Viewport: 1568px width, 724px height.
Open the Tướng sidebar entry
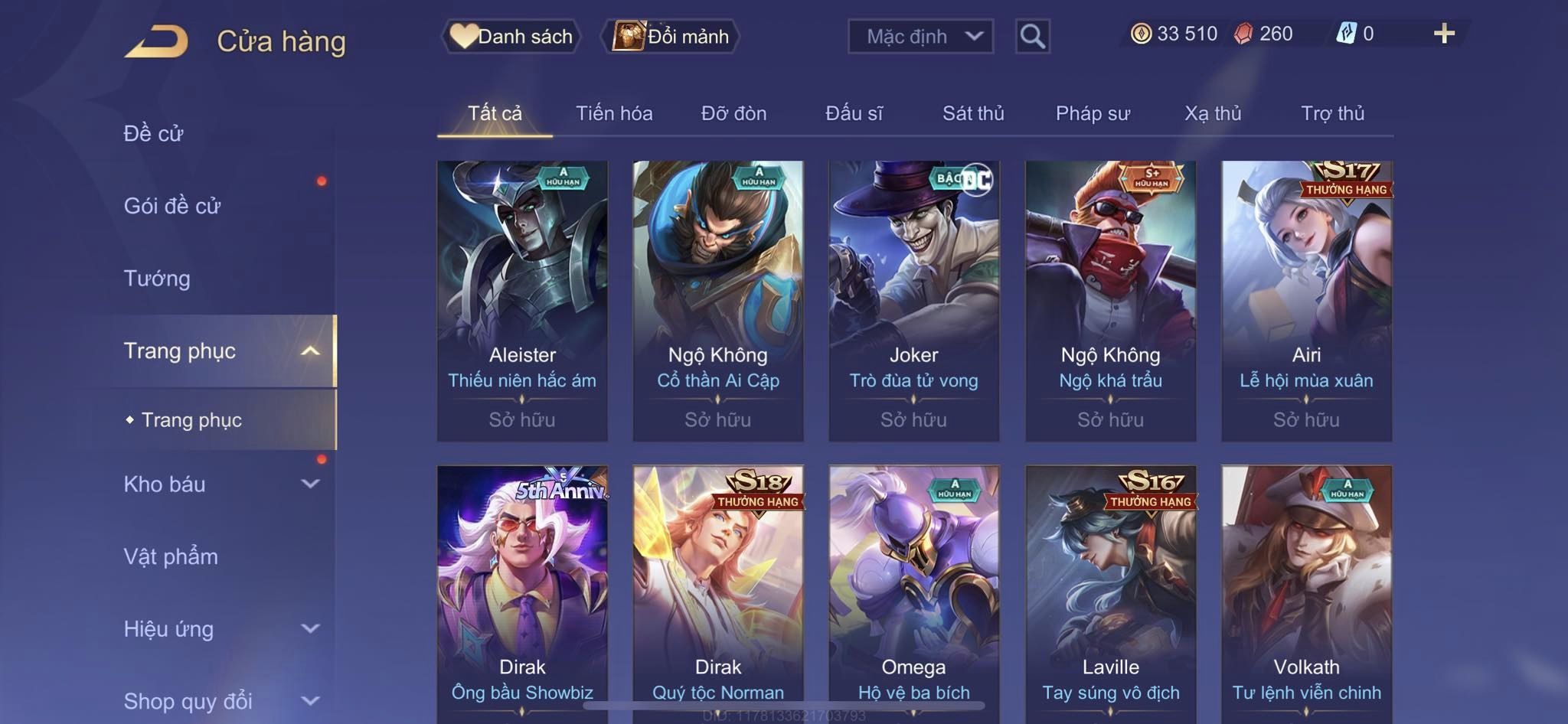pyautogui.click(x=157, y=278)
